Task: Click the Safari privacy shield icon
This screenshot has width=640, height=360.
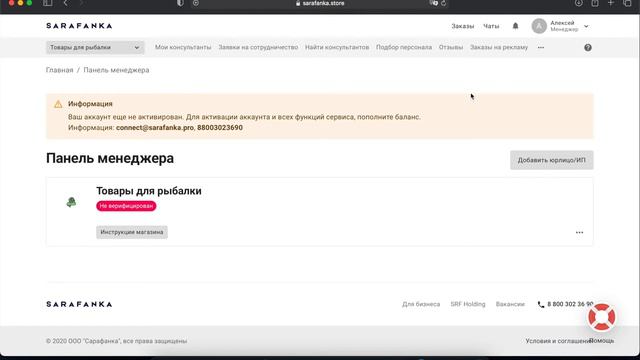Action: coord(180,3)
